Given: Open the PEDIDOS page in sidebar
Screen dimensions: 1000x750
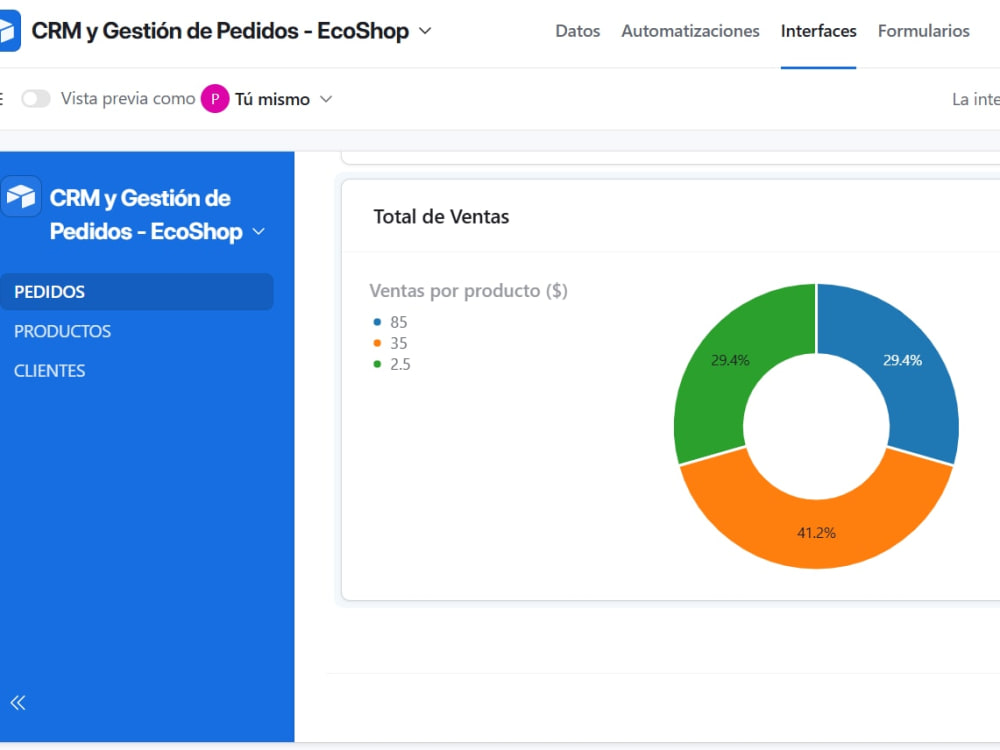Looking at the screenshot, I should tap(136, 291).
